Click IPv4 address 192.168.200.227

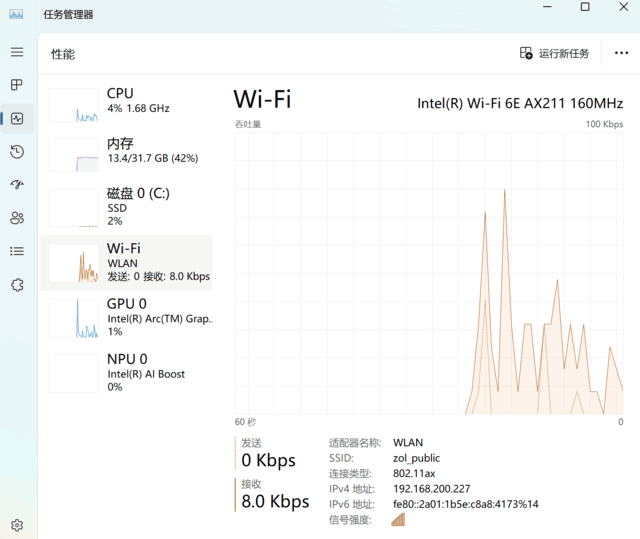click(x=432, y=489)
